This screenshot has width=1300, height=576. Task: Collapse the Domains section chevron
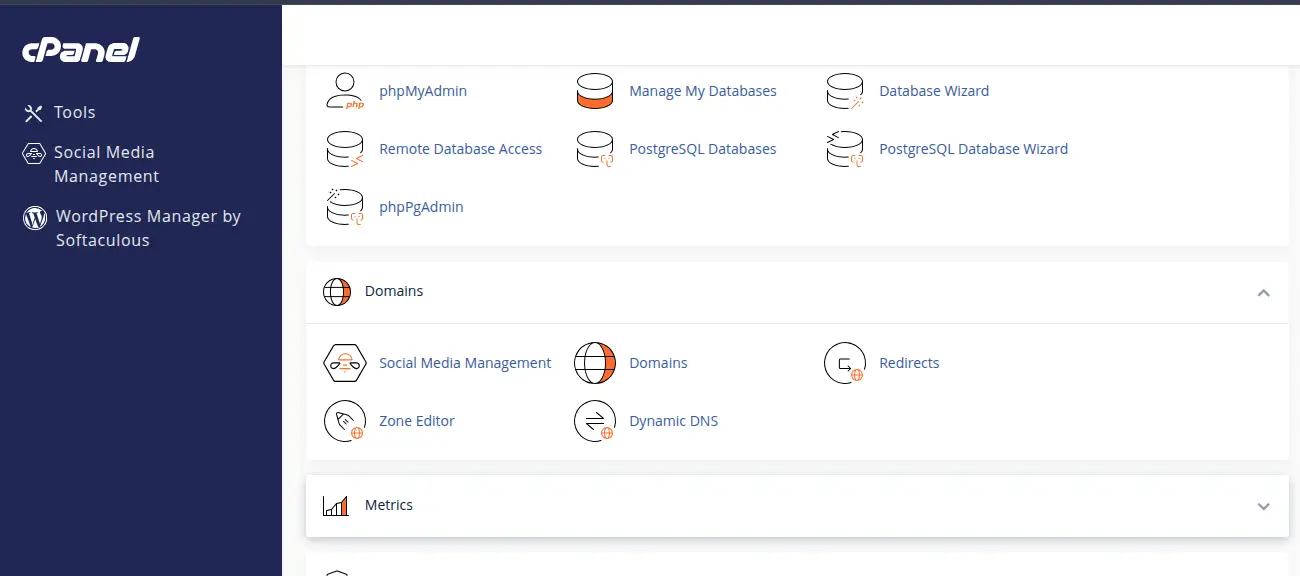tap(1263, 293)
